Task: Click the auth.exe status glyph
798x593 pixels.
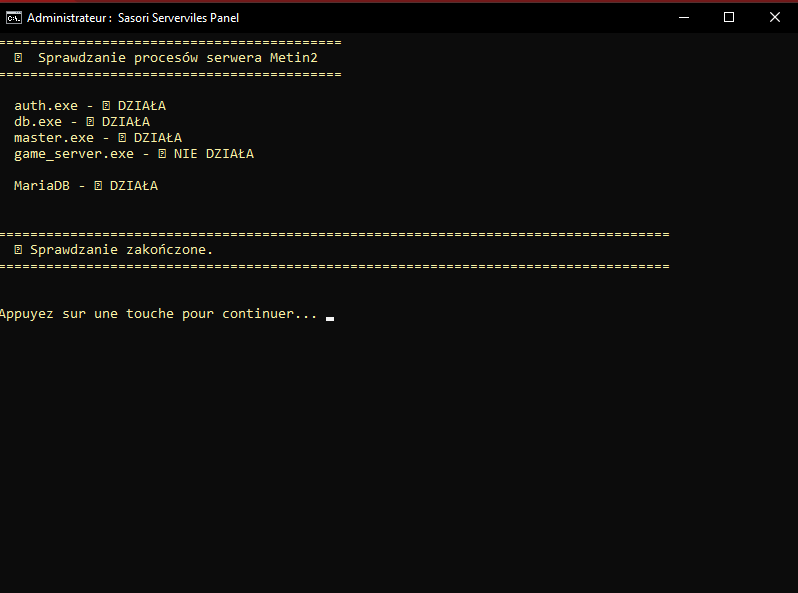Action: coord(106,106)
